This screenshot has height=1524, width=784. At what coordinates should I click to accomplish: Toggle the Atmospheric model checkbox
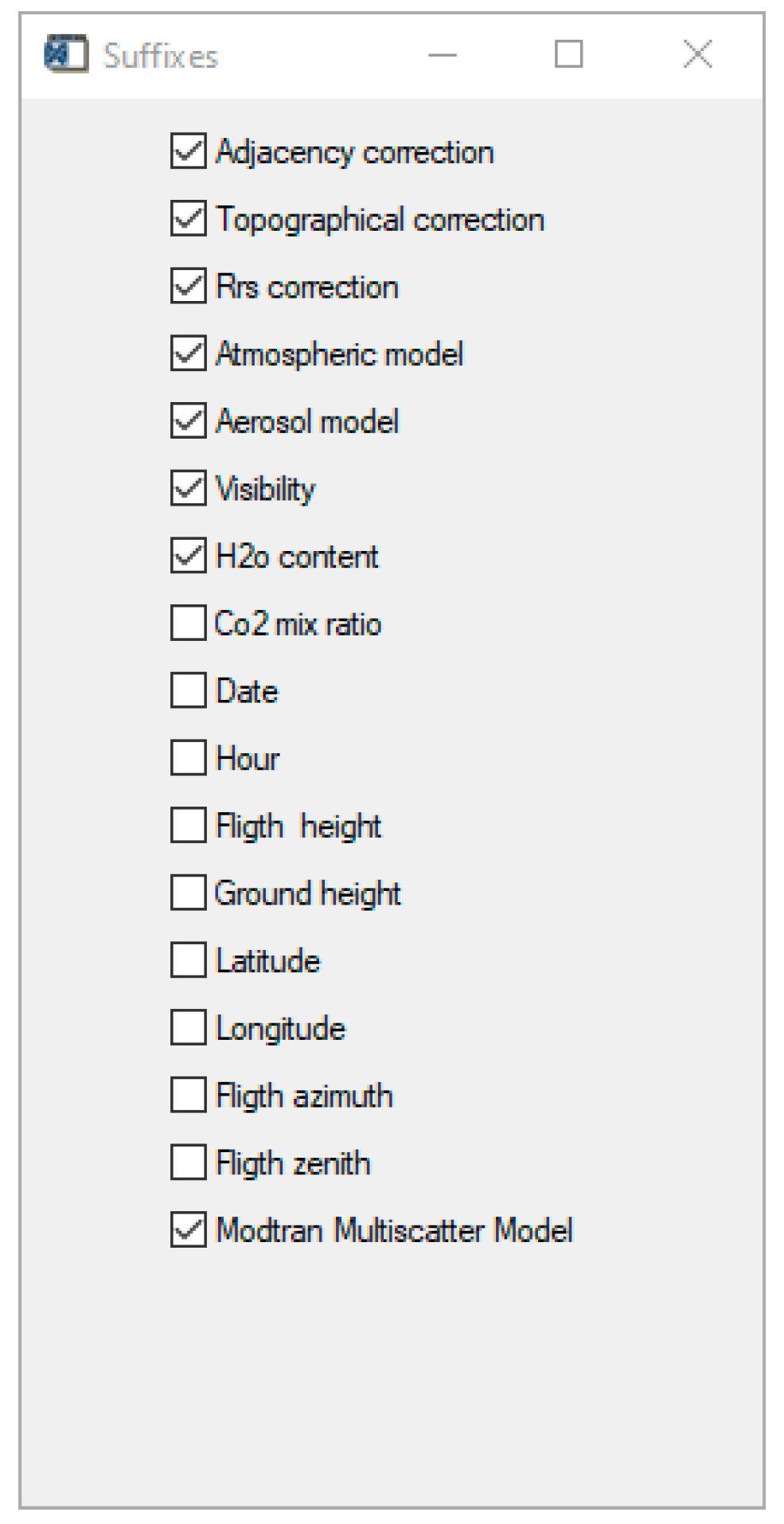coord(188,354)
